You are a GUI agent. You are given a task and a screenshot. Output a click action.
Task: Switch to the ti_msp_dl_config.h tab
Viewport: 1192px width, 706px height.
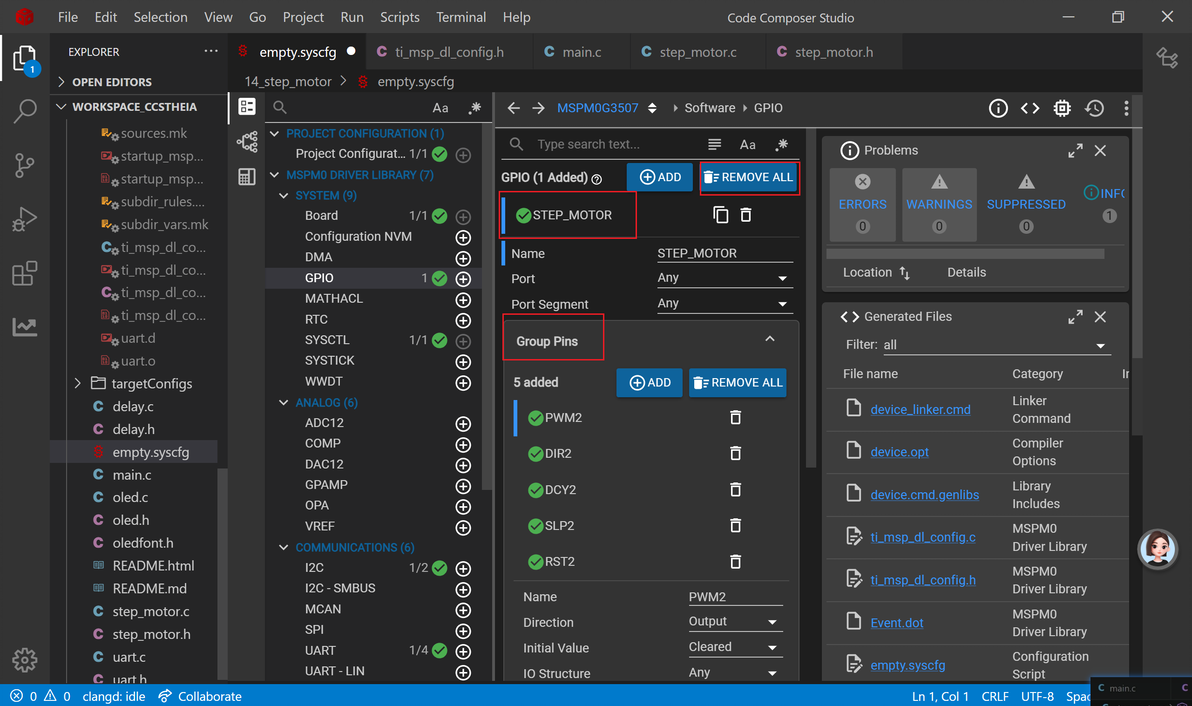449,52
